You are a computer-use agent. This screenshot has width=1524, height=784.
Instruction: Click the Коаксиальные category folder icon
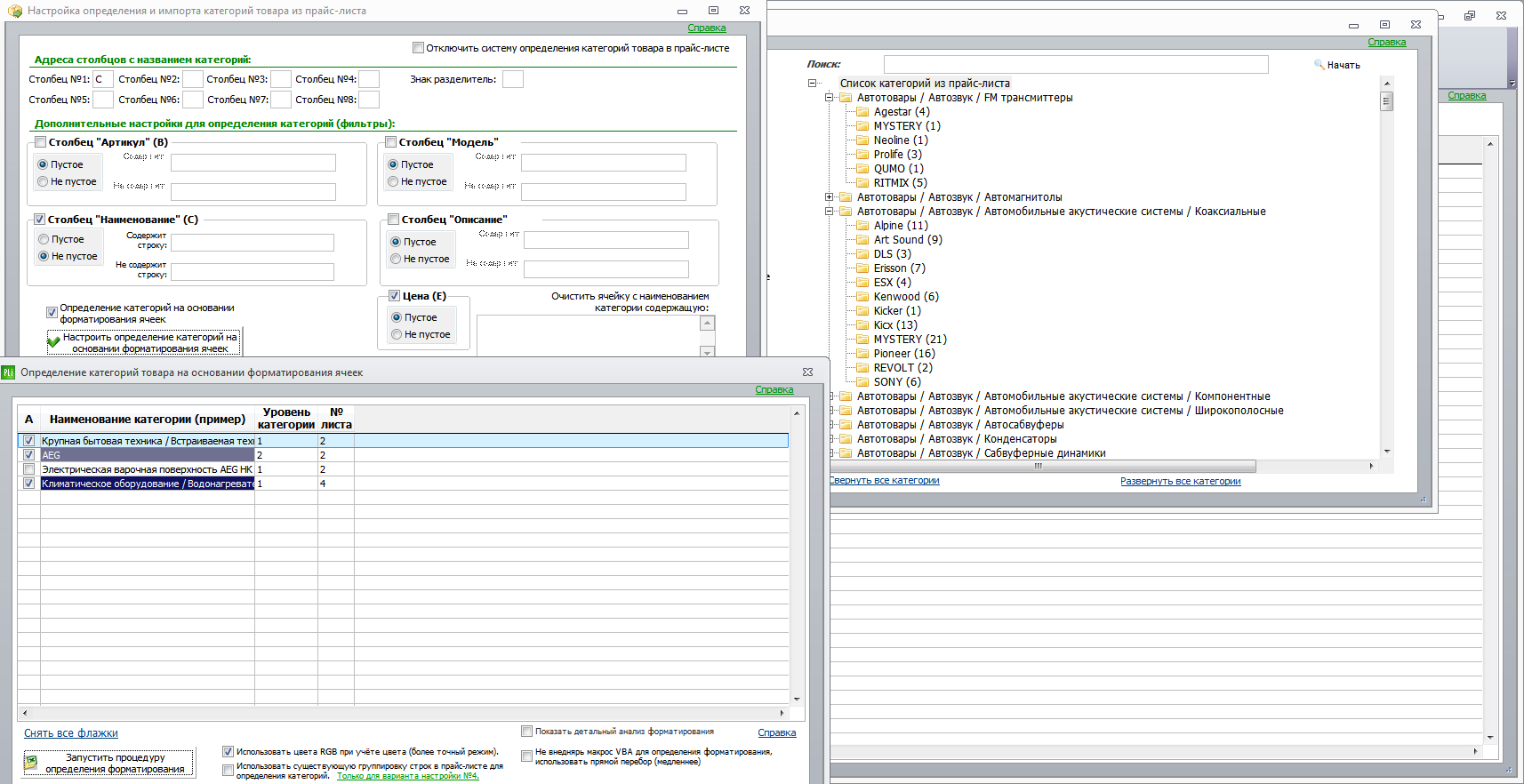tap(846, 212)
